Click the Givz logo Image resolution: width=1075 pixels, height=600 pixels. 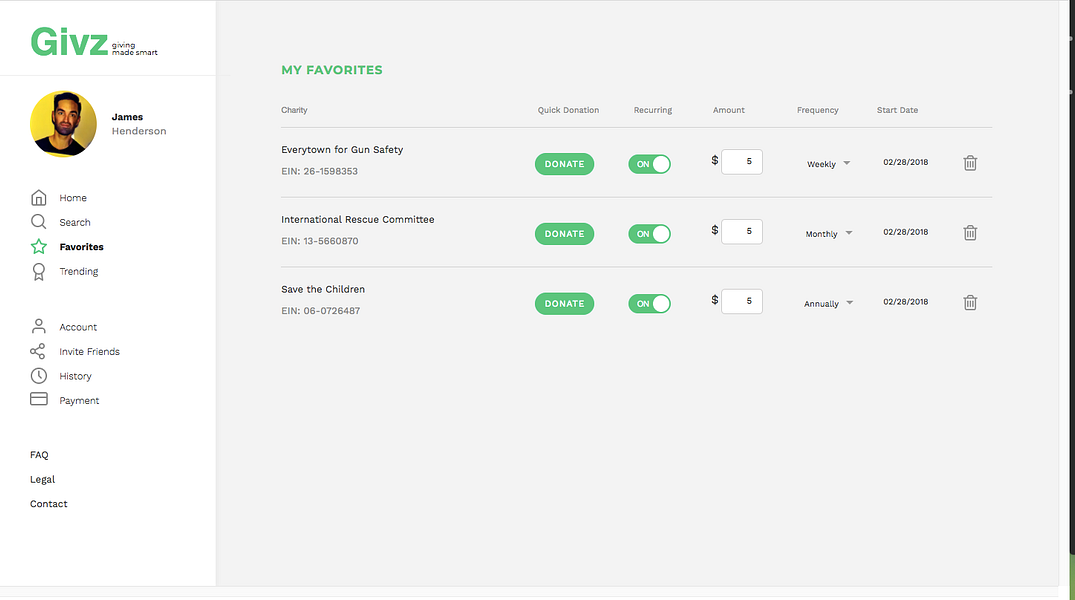pyautogui.click(x=94, y=42)
